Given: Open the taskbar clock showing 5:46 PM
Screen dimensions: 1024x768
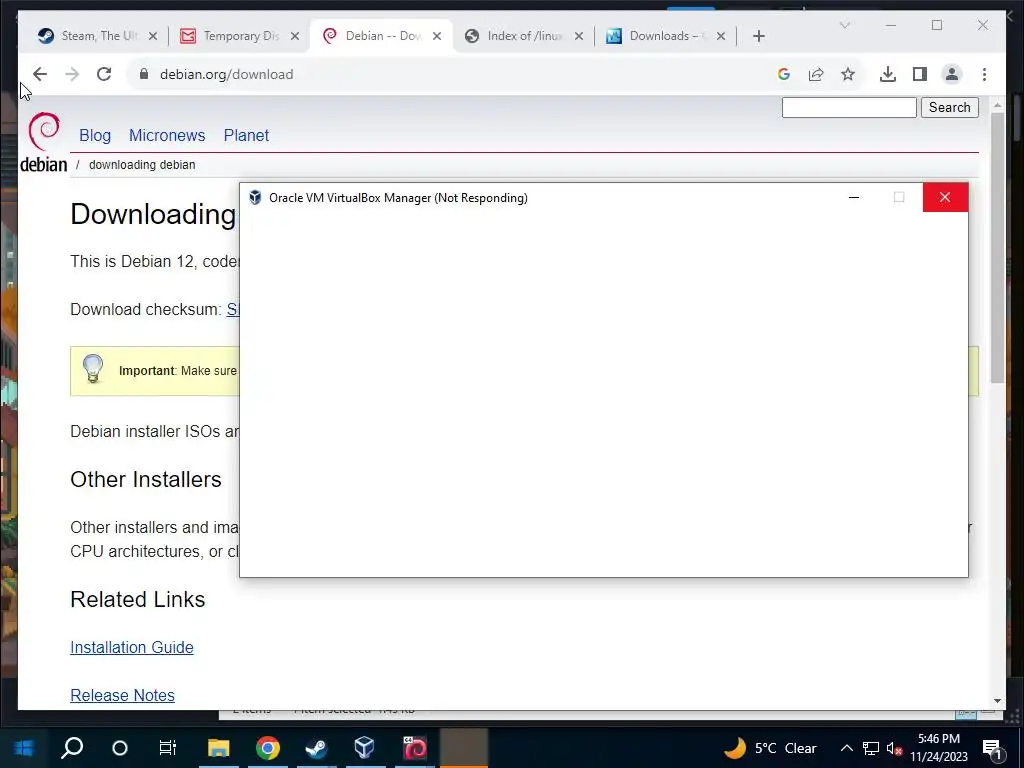Looking at the screenshot, I should coord(939,748).
